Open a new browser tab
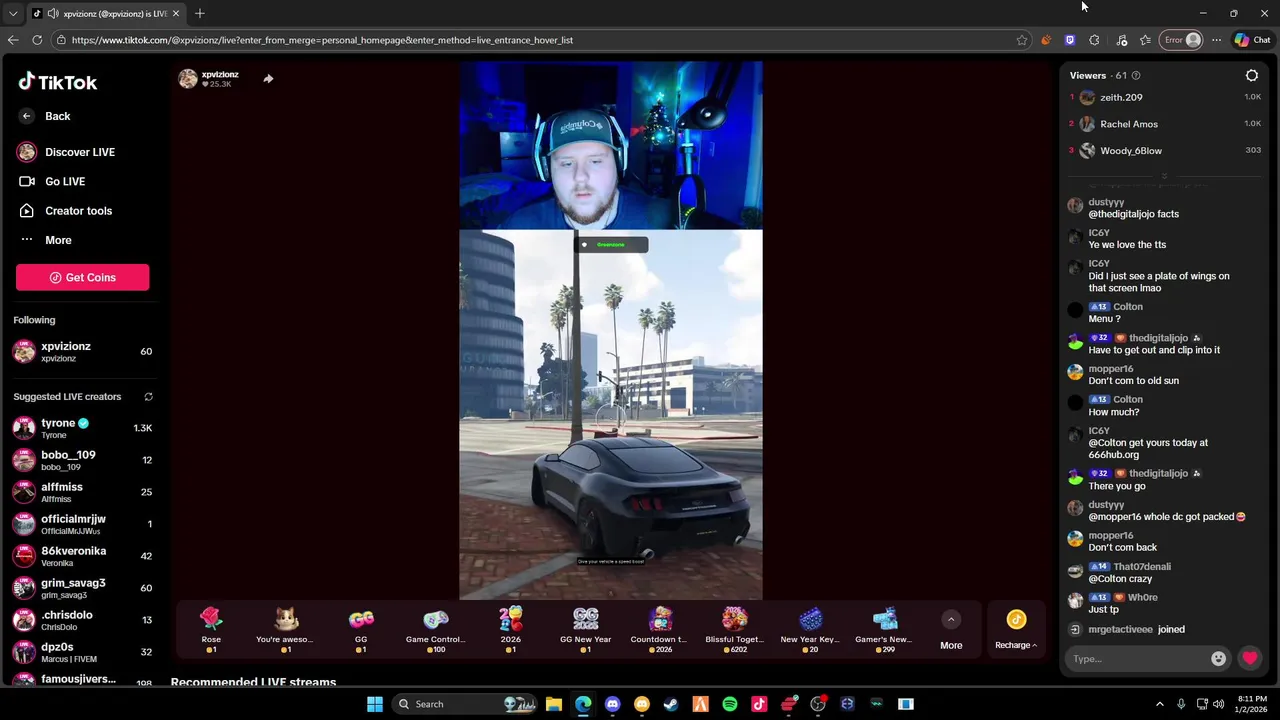This screenshot has height=720, width=1280. (x=200, y=13)
